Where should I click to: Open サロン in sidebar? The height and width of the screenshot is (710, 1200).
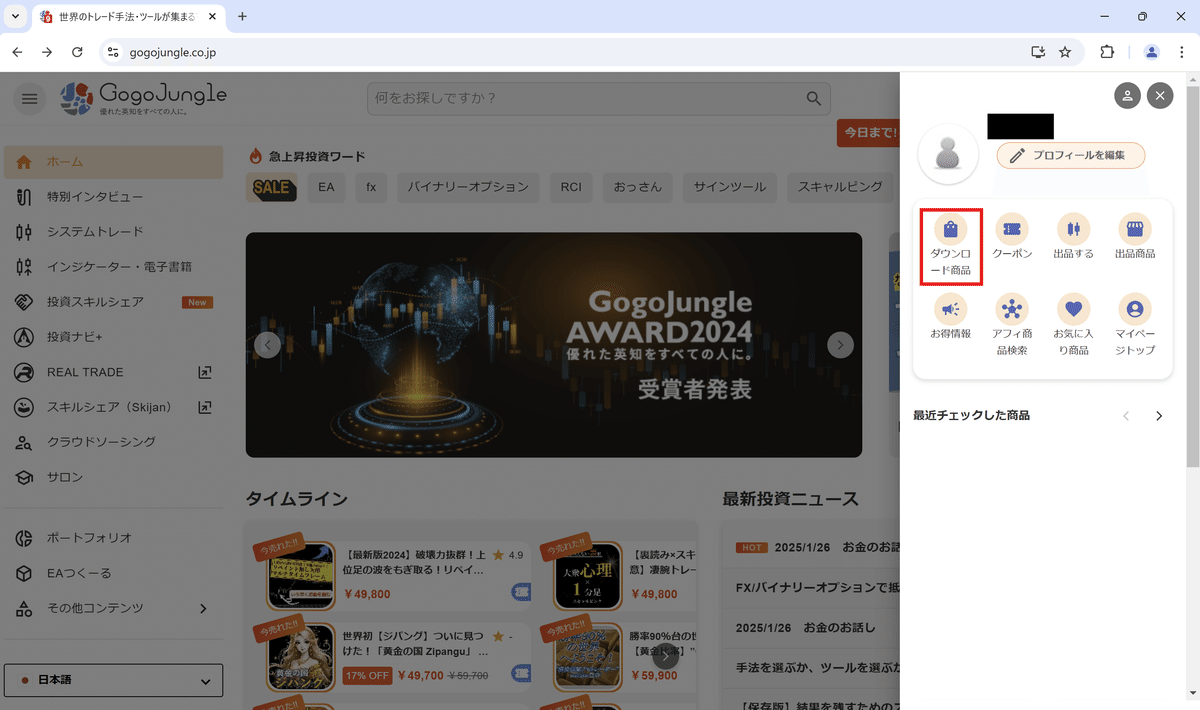(114, 477)
